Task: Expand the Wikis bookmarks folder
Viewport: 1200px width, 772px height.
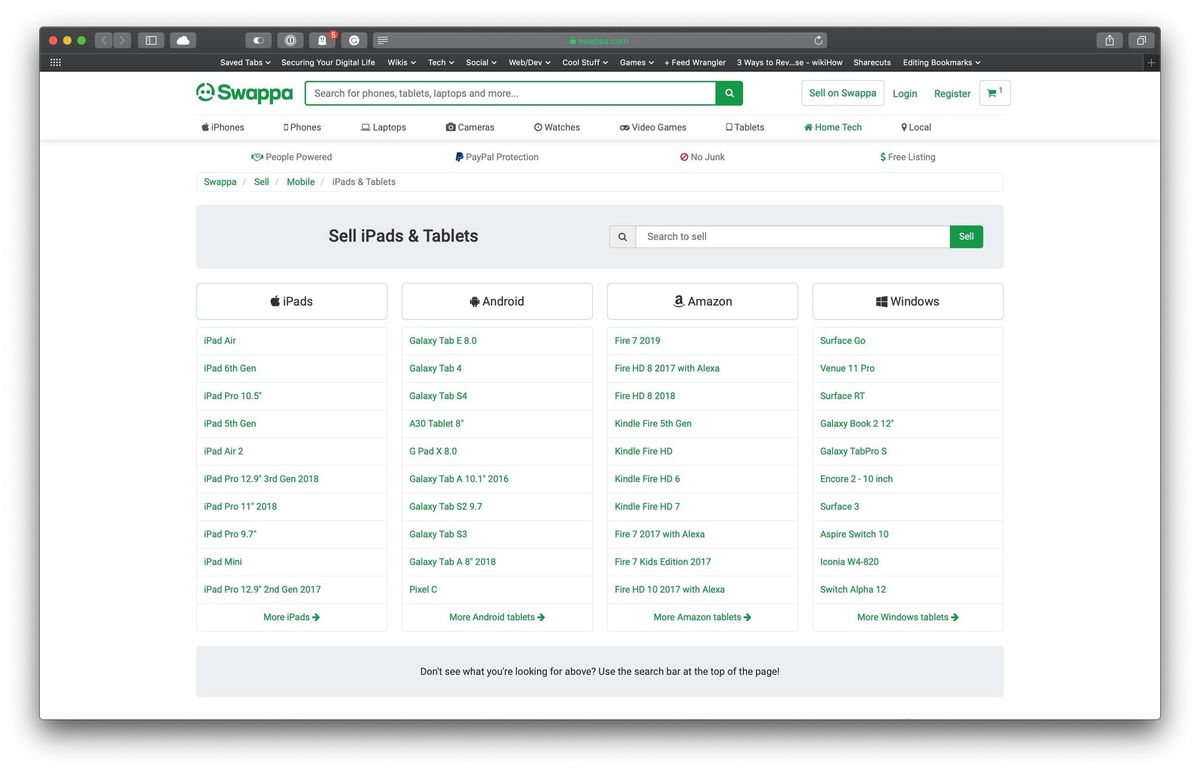Action: [x=401, y=62]
